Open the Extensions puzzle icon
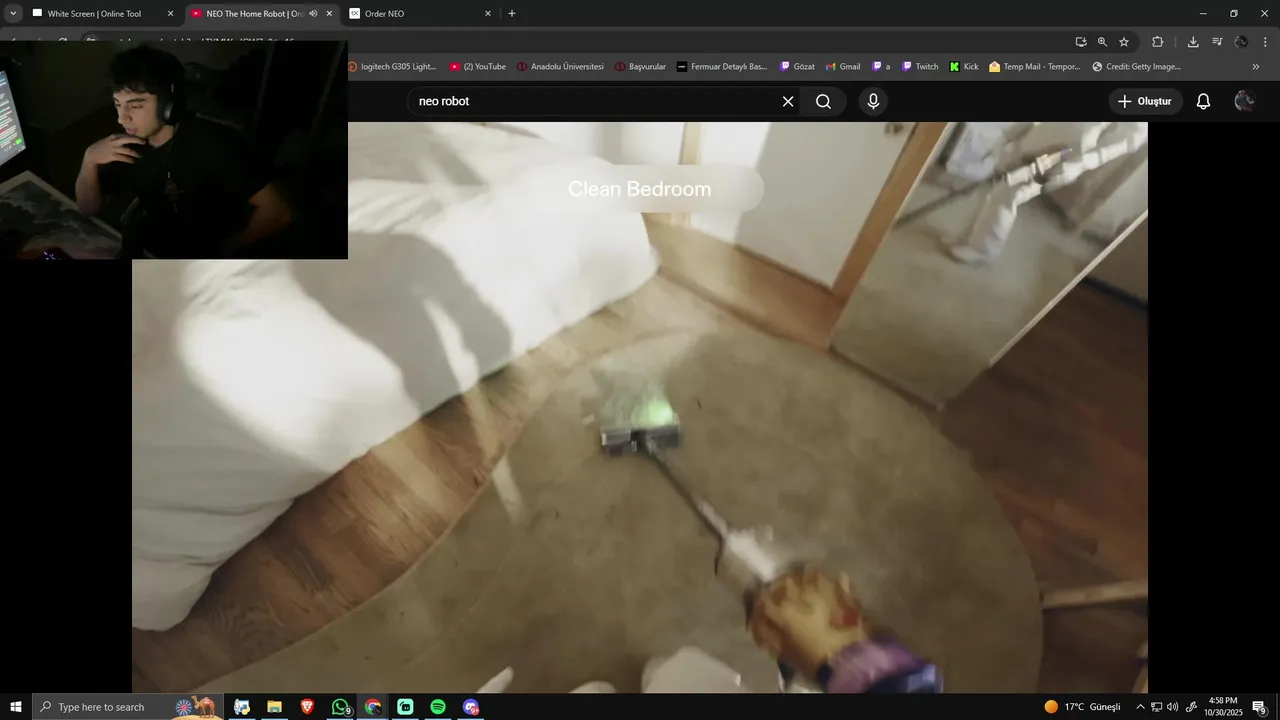Viewport: 1280px width, 720px height. click(1158, 42)
